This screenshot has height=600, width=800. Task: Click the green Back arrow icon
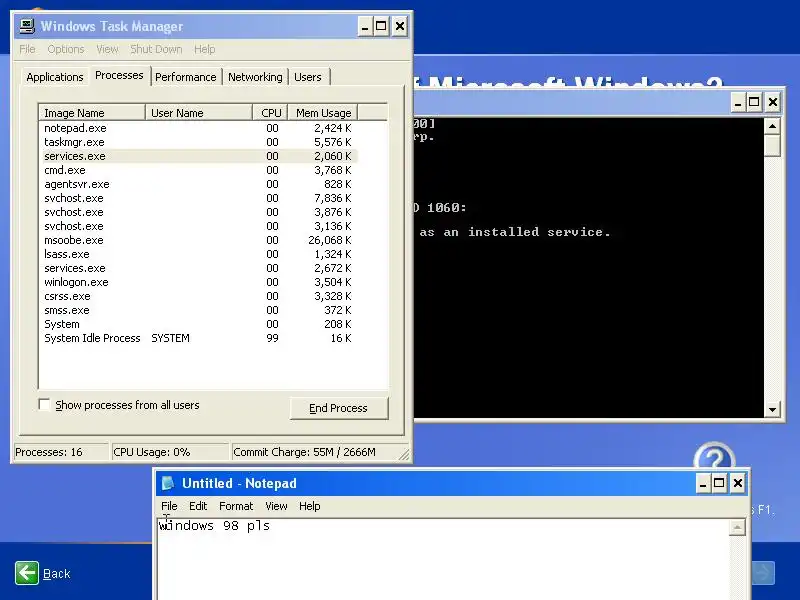(27, 573)
